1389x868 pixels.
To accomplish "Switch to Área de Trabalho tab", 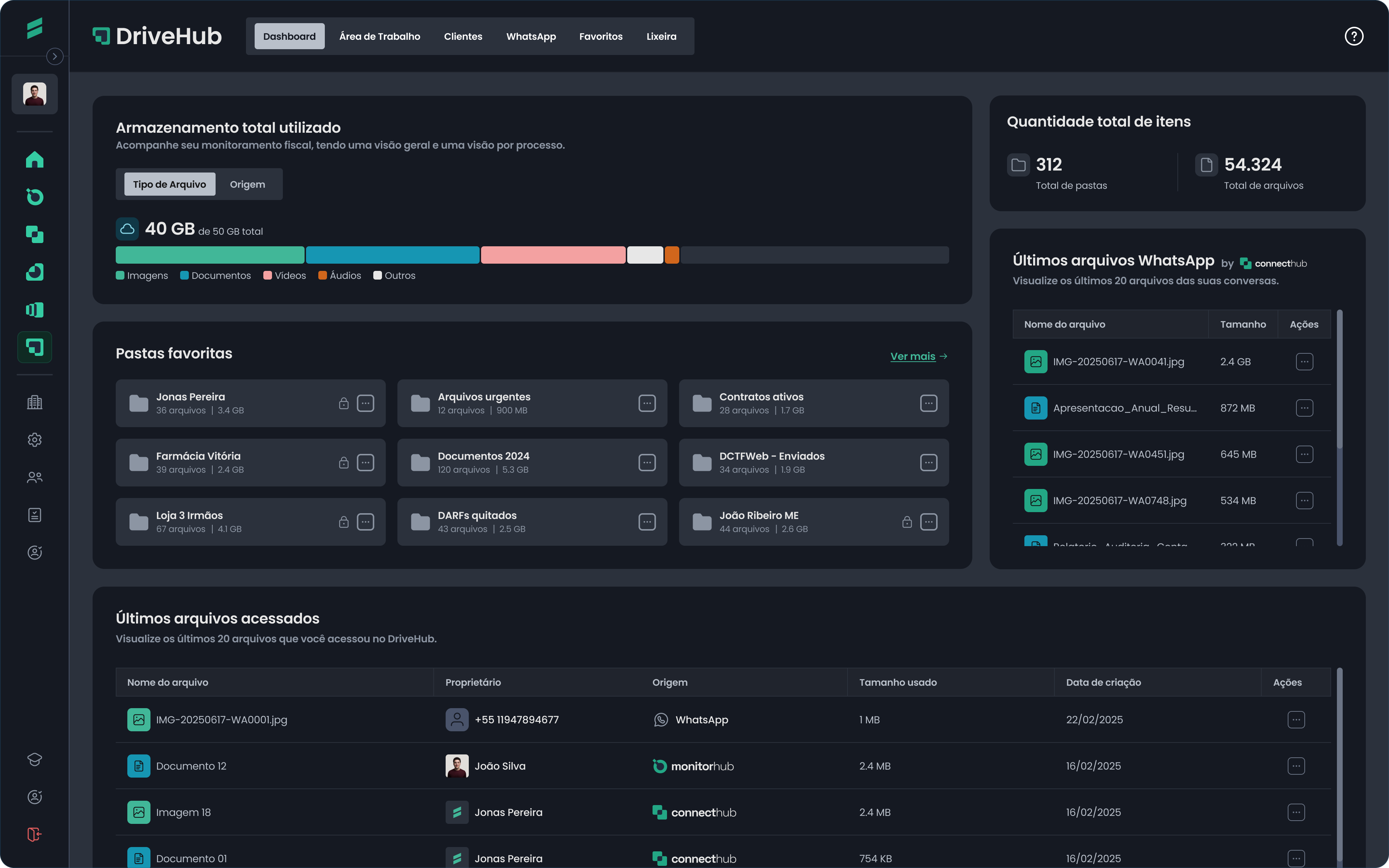I will [x=379, y=36].
